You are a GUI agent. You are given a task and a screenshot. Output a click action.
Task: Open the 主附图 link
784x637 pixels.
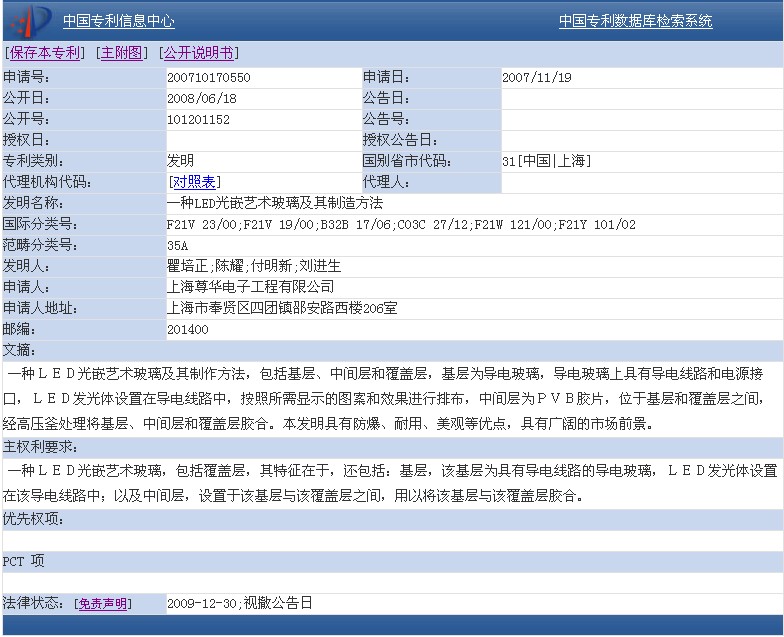pos(121,53)
